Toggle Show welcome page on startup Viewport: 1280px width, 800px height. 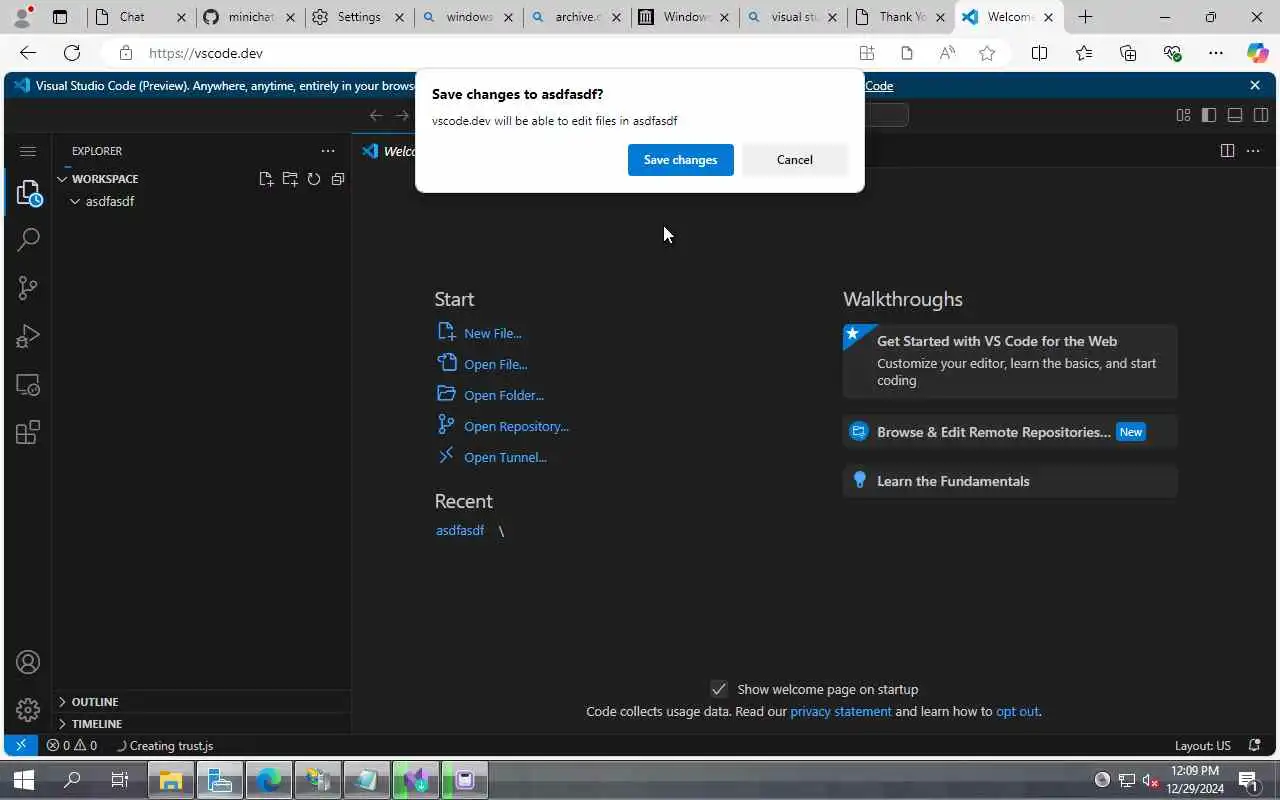(x=719, y=689)
